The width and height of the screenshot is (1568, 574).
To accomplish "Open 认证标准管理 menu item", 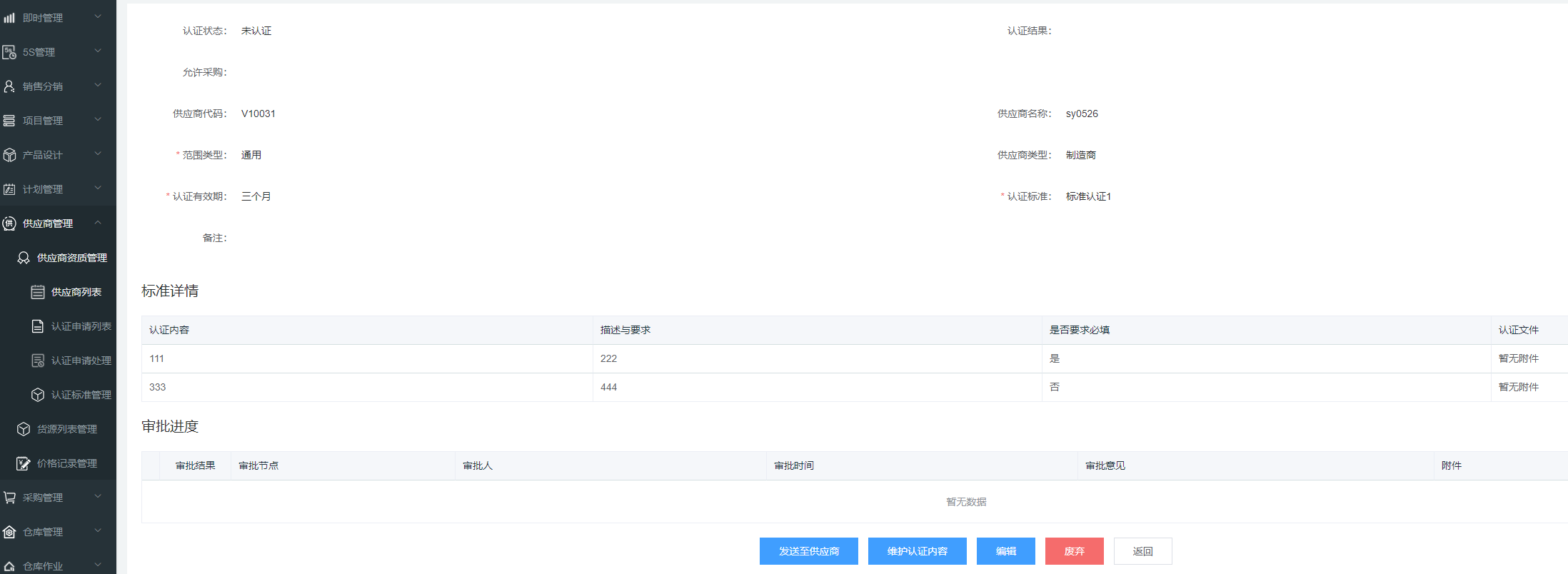I will [81, 395].
